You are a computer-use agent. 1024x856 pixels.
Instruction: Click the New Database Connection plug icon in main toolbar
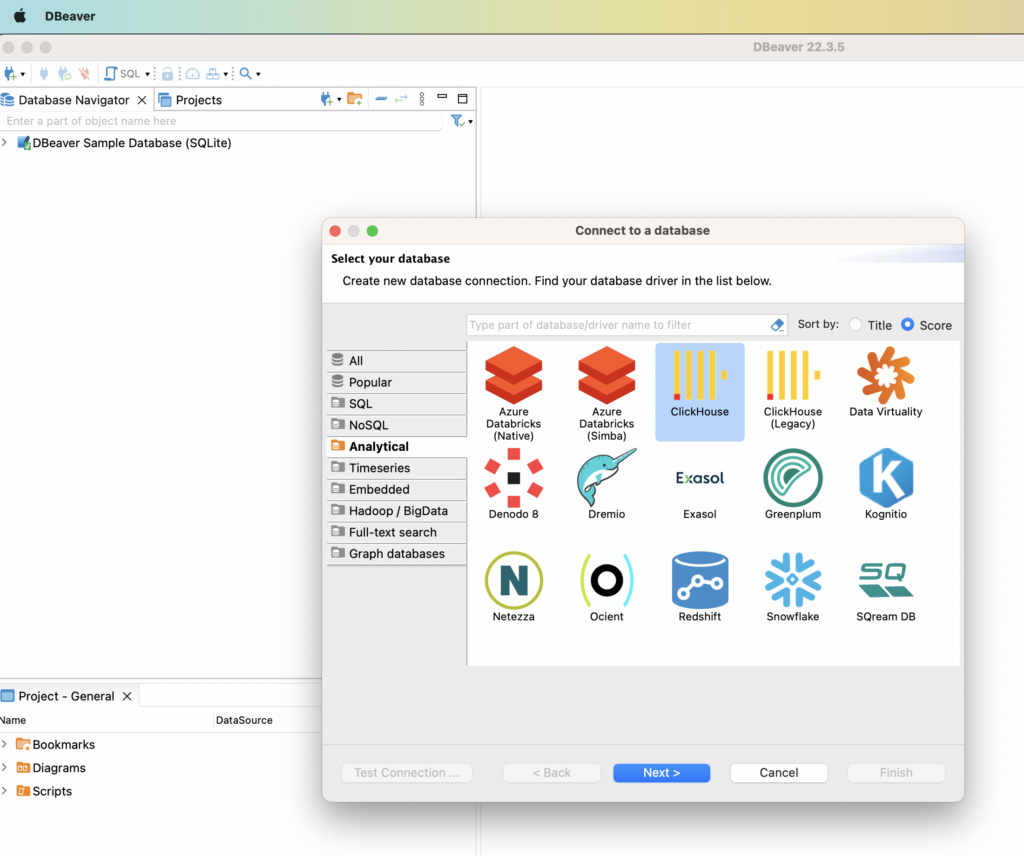click(x=10, y=74)
